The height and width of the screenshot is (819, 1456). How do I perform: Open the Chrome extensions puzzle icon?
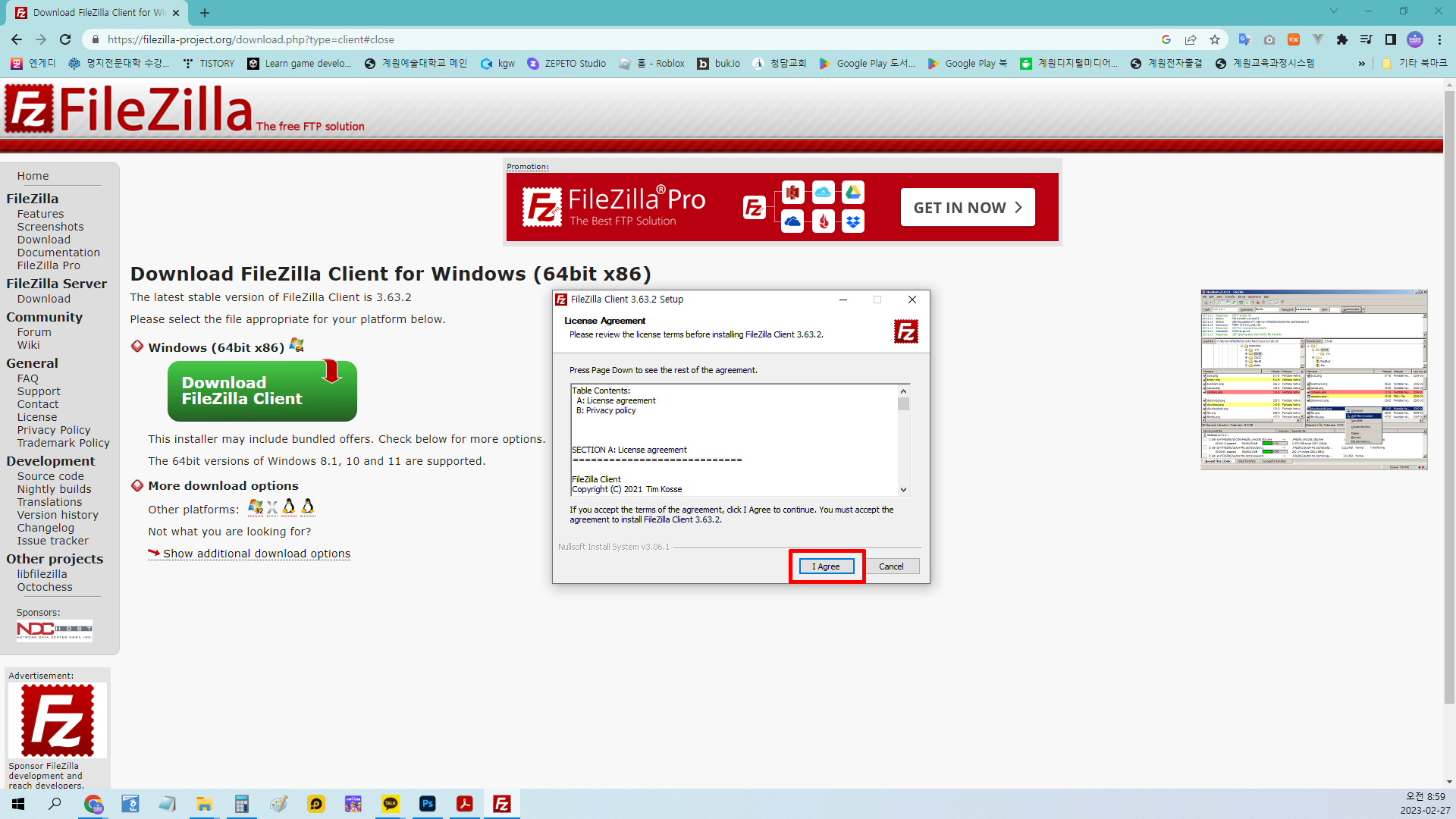[x=1341, y=39]
